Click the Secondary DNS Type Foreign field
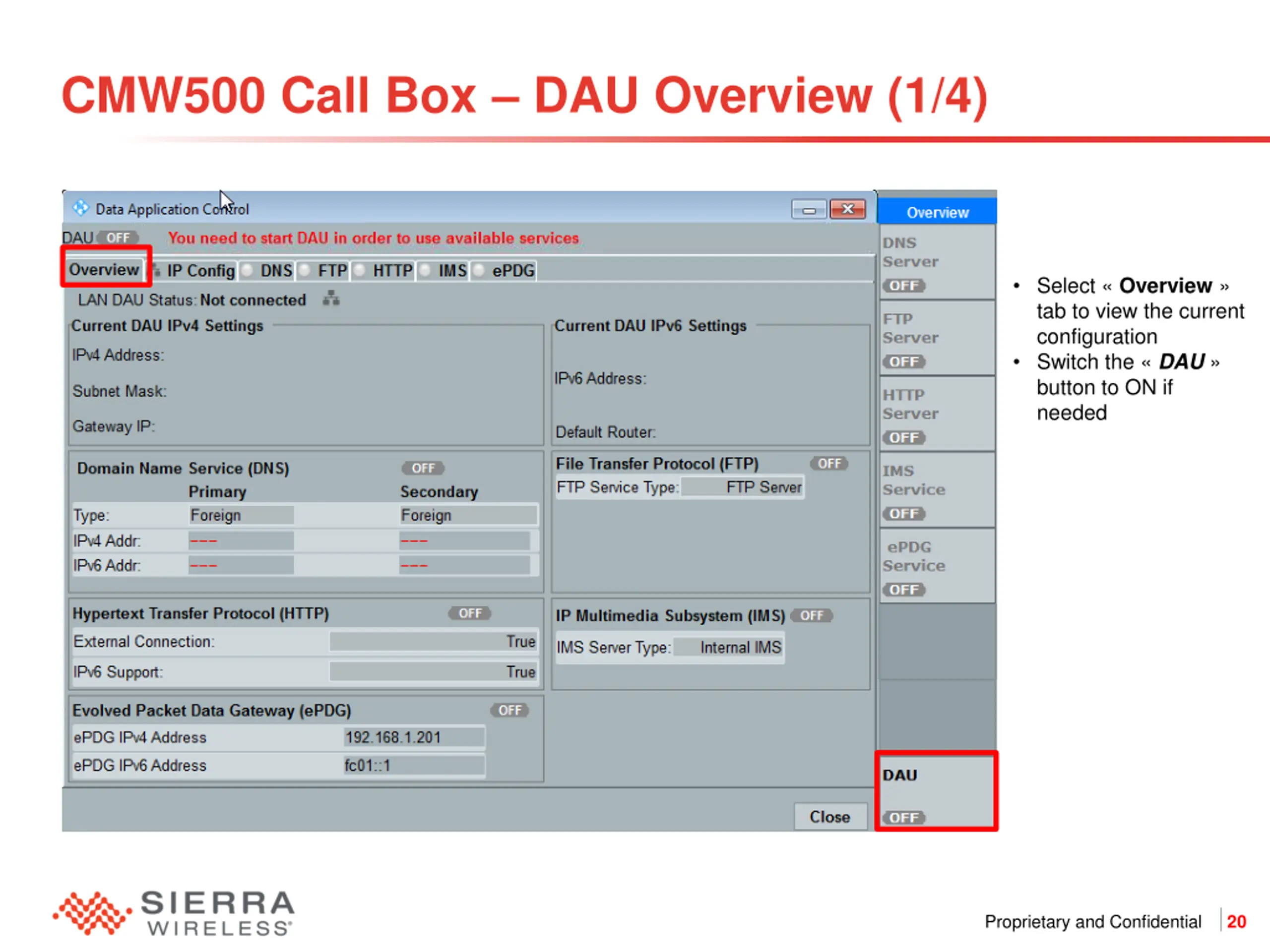 468,515
